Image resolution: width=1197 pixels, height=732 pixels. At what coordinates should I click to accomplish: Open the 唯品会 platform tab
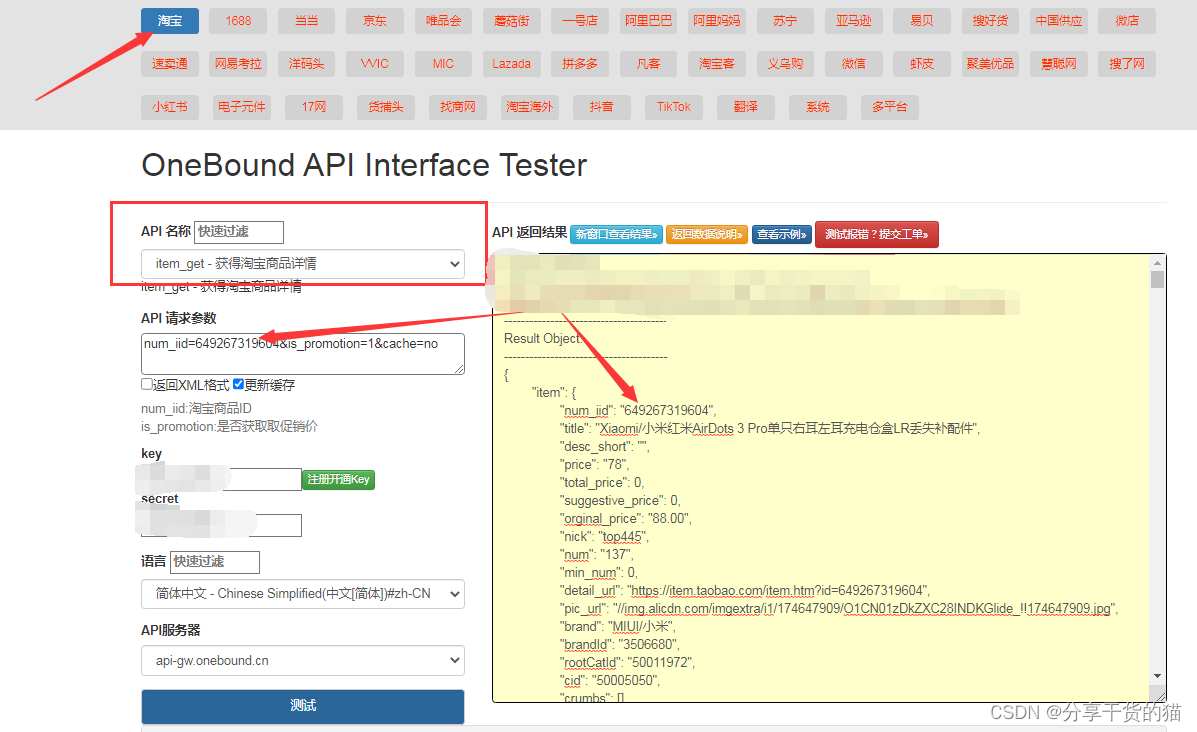(x=444, y=21)
